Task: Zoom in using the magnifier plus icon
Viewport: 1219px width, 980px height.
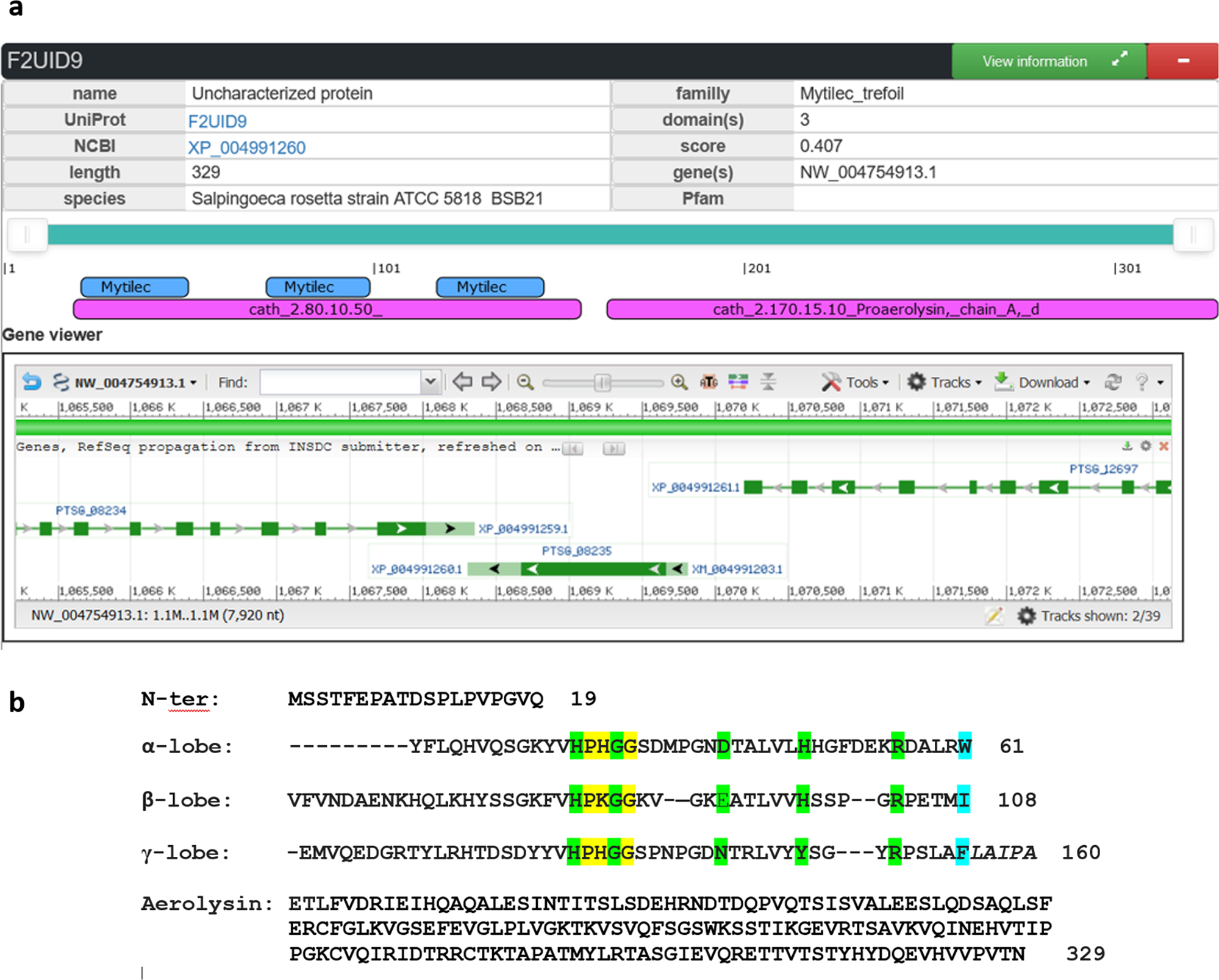Action: coord(679,382)
